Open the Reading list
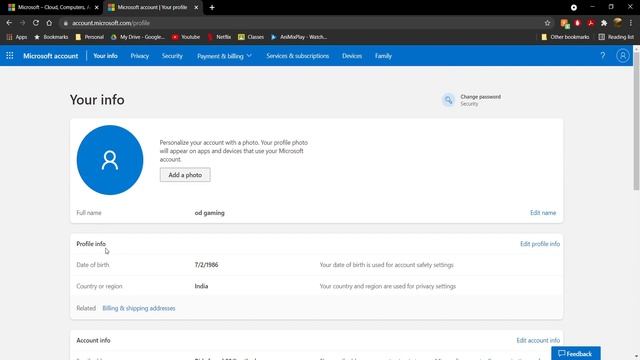640x360 pixels. 616,37
